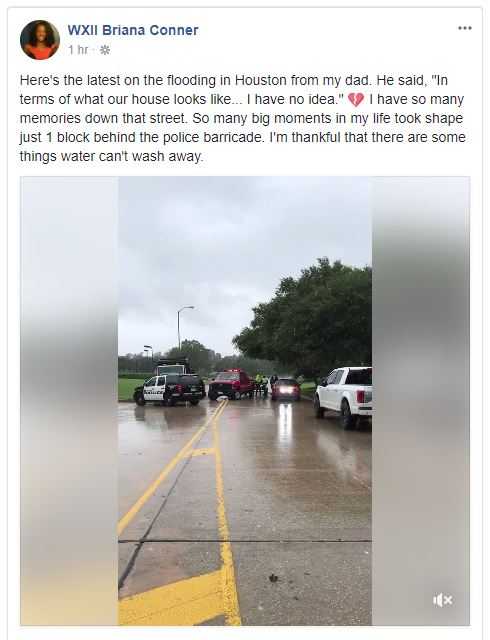This screenshot has width=490, height=640.
Task: Click the red truck at the barricade
Action: pos(232,384)
